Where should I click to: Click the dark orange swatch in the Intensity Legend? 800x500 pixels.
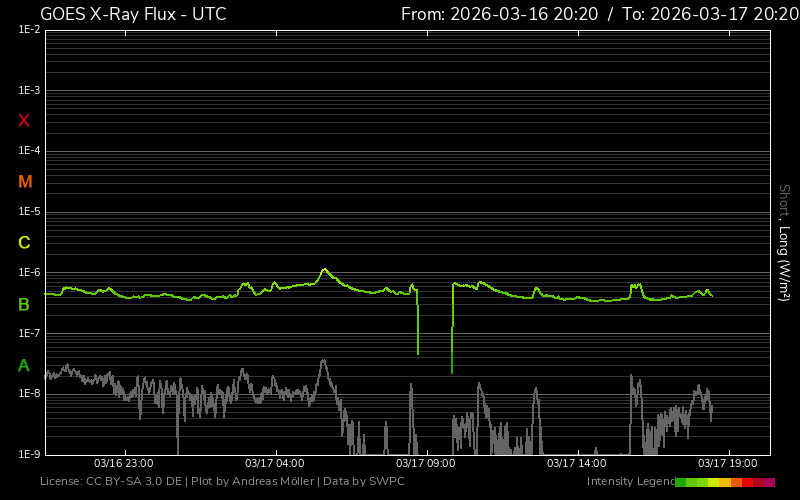click(736, 482)
